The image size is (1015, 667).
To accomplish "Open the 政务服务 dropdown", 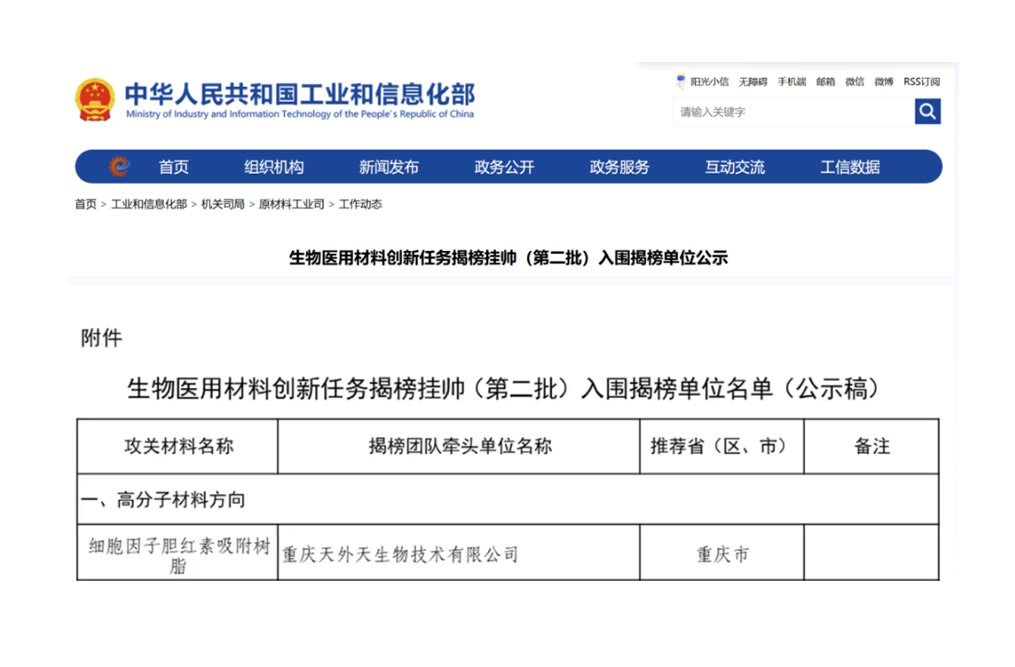I will click(x=619, y=166).
